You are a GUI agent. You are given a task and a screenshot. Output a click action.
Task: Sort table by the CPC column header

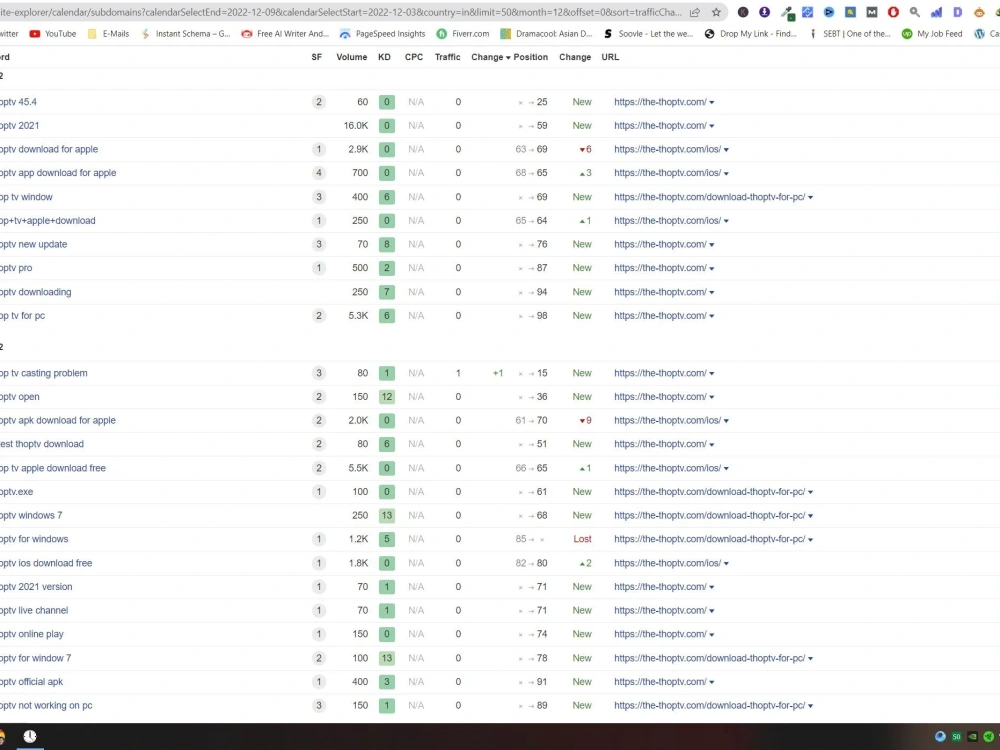click(413, 57)
